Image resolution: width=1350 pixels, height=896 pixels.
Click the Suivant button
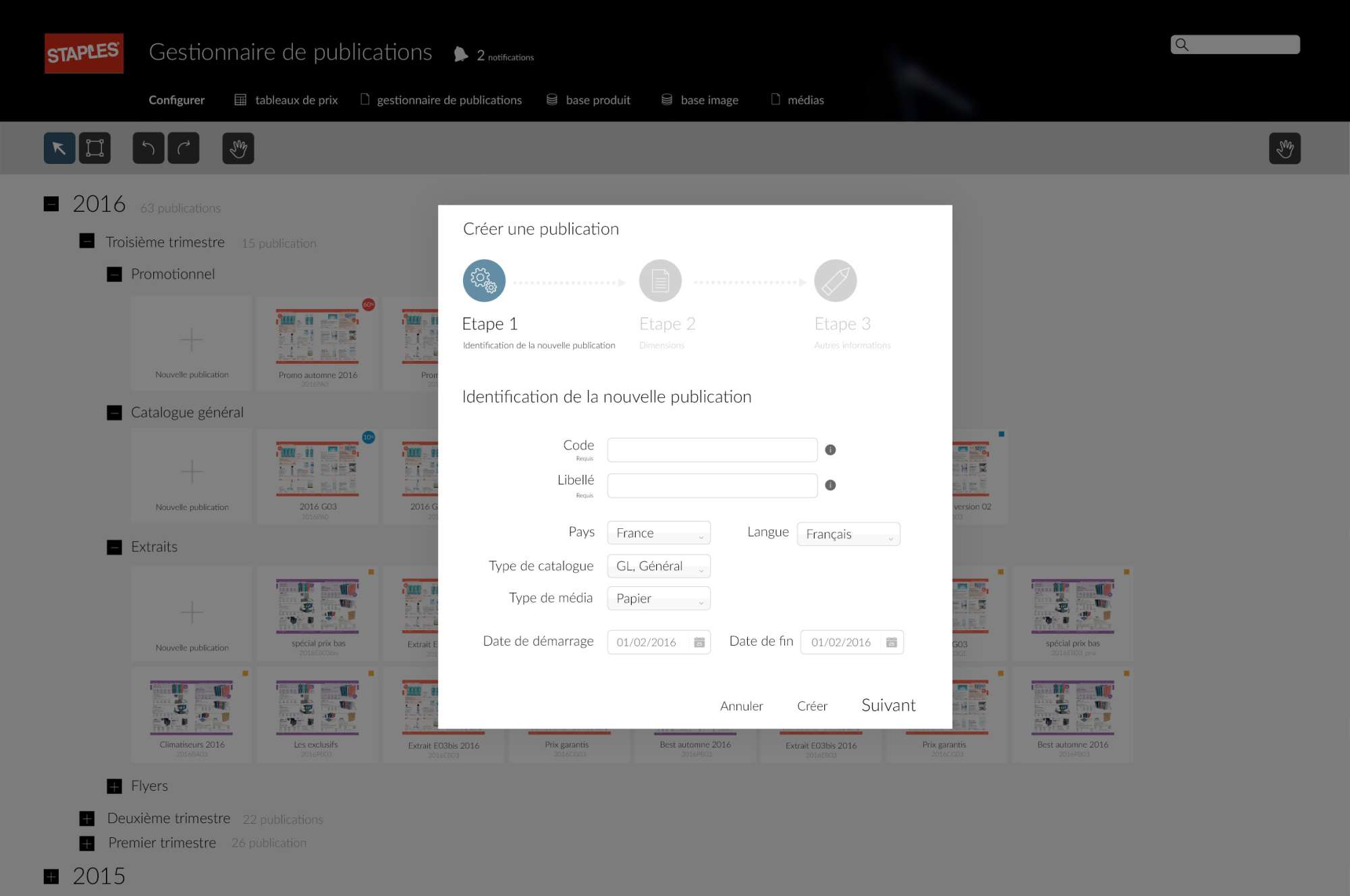[x=888, y=705]
